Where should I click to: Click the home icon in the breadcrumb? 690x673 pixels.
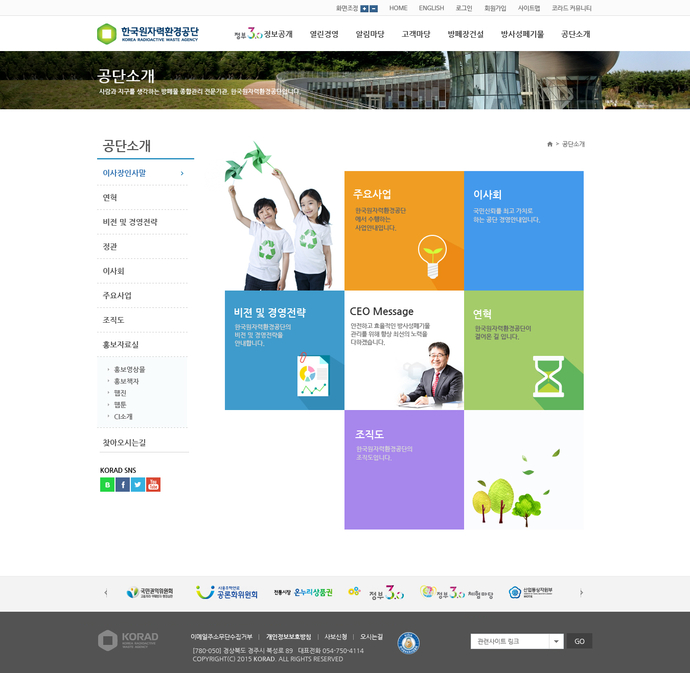point(550,144)
